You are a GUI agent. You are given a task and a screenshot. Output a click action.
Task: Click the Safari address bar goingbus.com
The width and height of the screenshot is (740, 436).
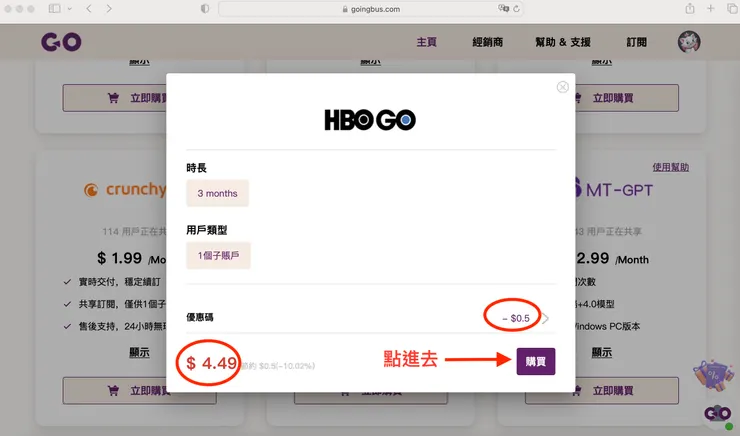click(370, 9)
